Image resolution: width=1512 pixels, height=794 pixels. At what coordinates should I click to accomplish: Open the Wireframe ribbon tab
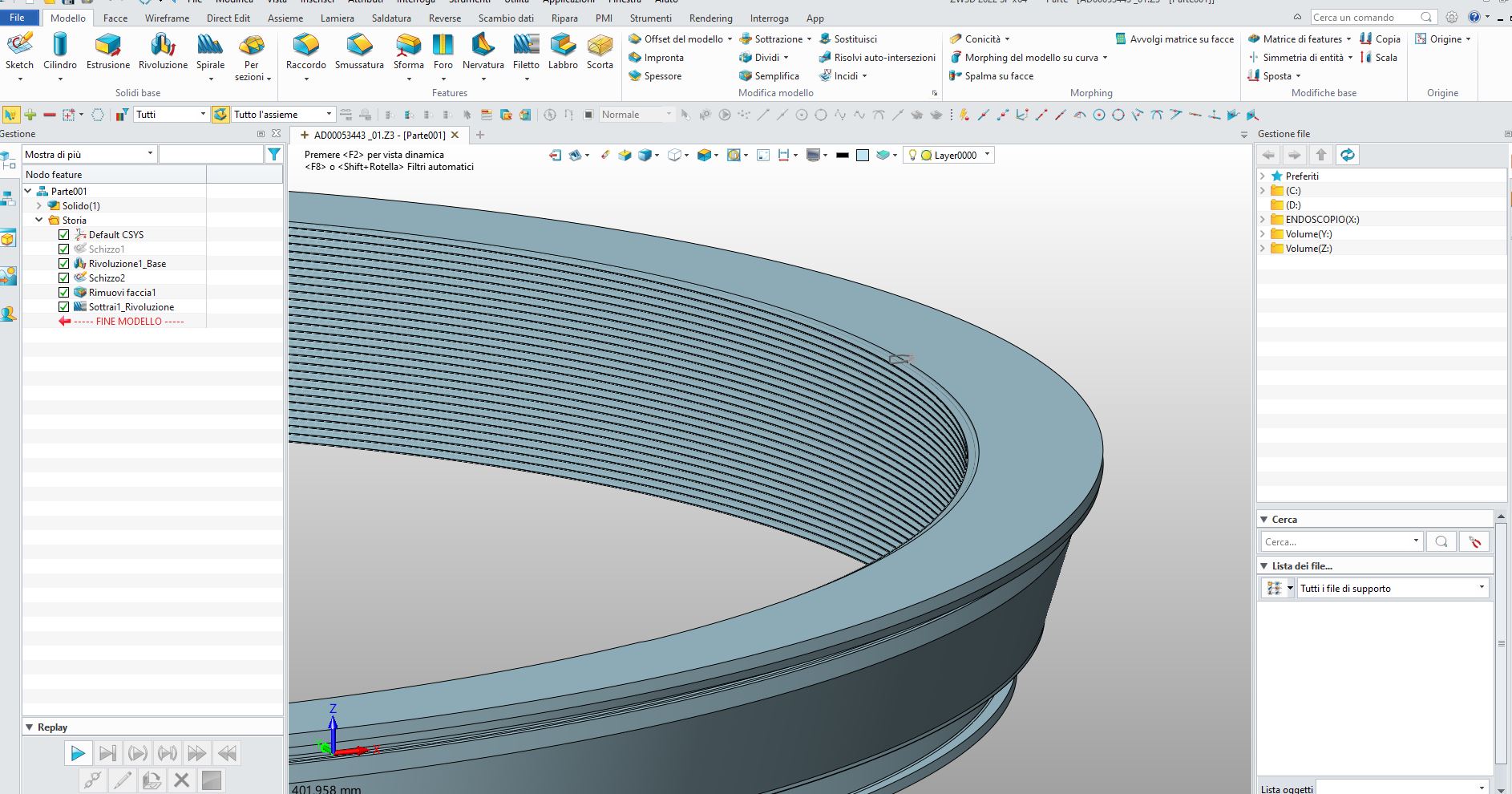point(168,18)
